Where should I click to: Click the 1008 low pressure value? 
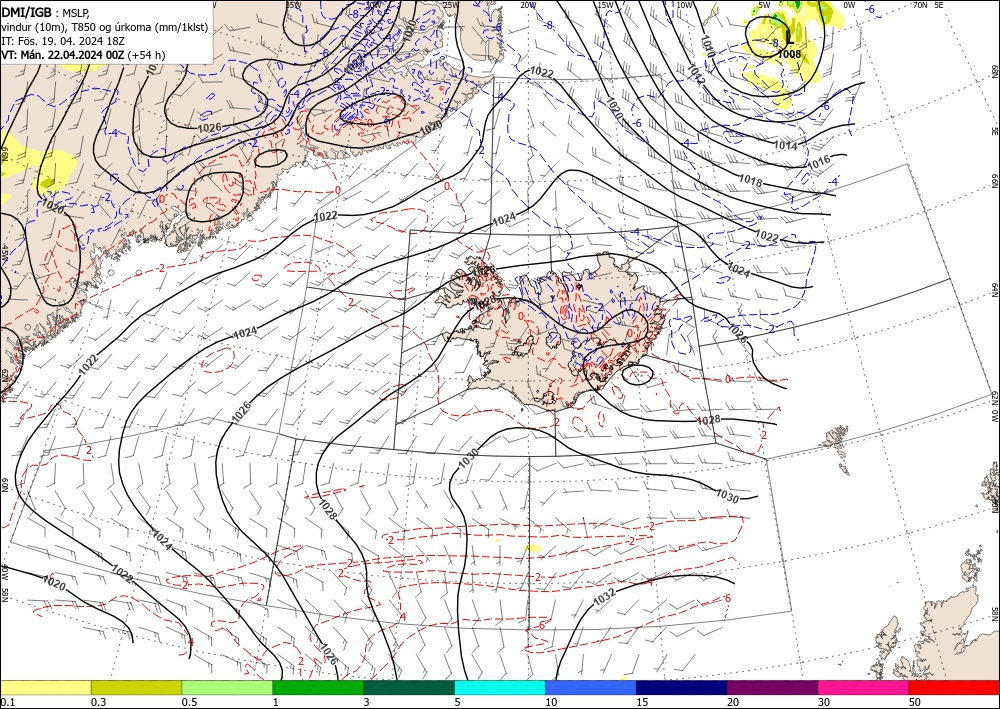(789, 54)
